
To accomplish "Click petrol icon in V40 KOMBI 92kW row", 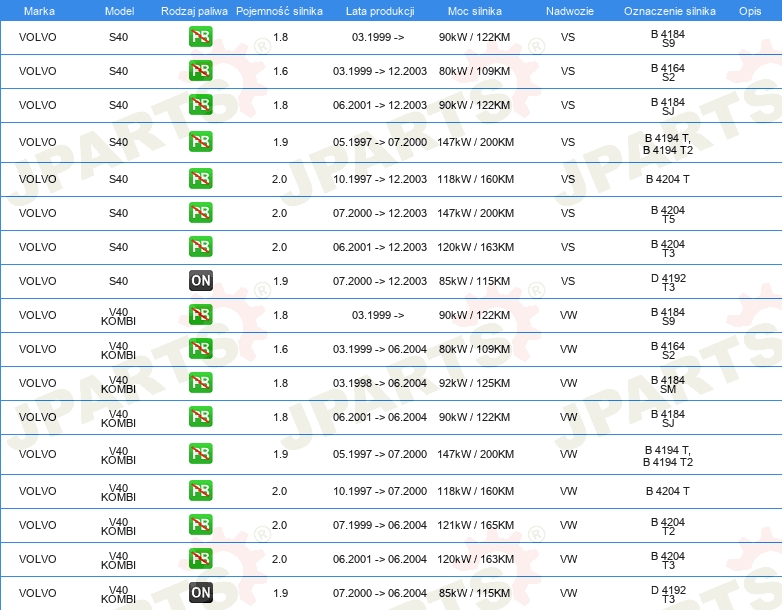I will pyautogui.click(x=200, y=383).
